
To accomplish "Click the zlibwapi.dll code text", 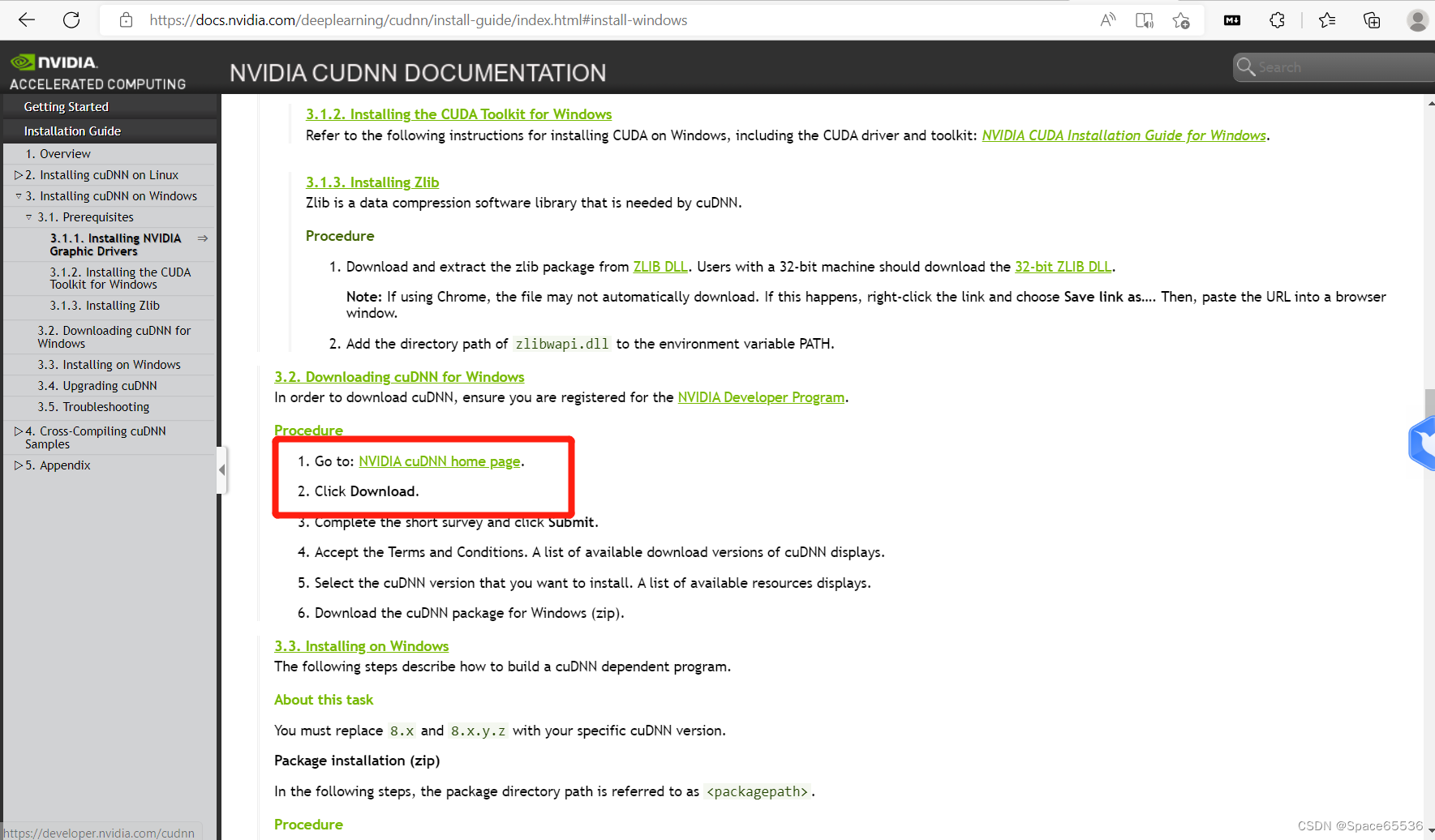I will pos(562,344).
